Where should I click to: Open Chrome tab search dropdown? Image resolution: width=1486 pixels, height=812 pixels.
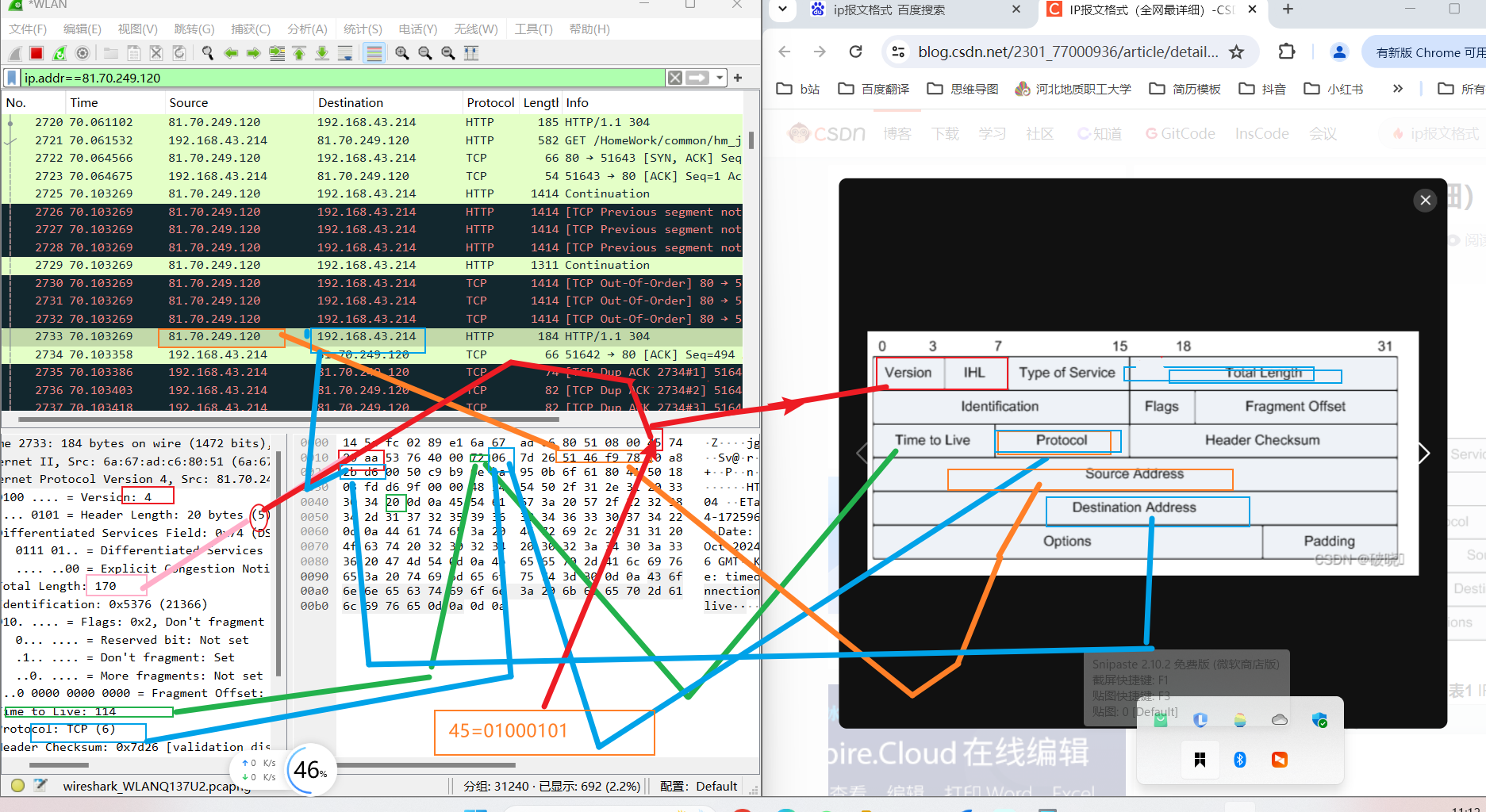point(783,10)
